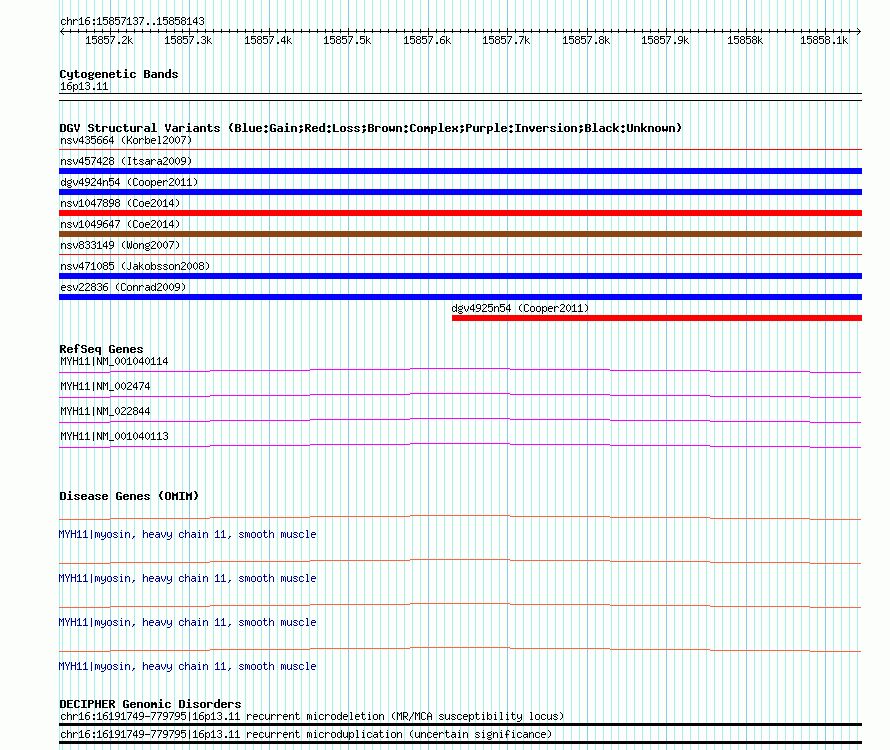The image size is (890, 750).
Task: Select the Disease Genes (OMIM) track title
Action: [x=129, y=496]
